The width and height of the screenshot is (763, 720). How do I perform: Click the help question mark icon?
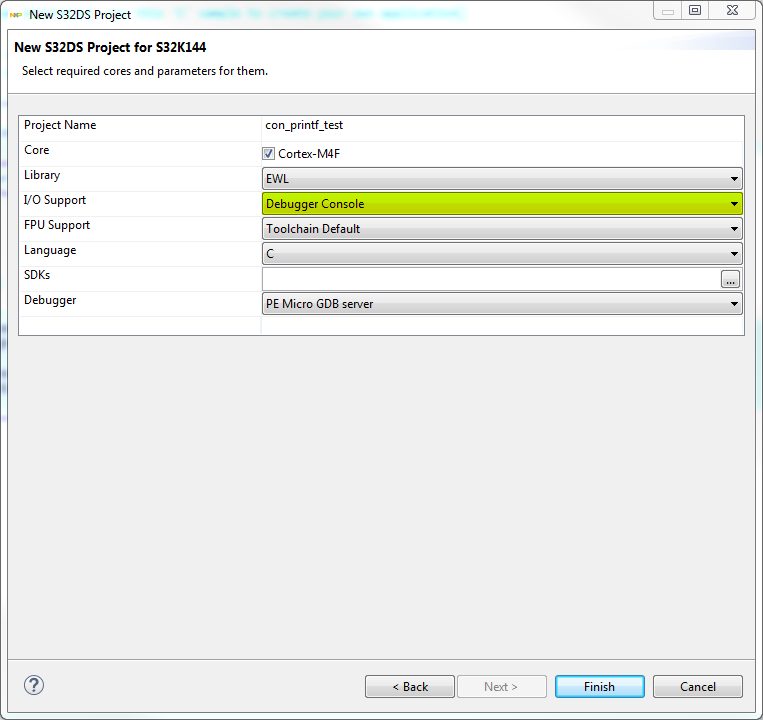tap(34, 685)
